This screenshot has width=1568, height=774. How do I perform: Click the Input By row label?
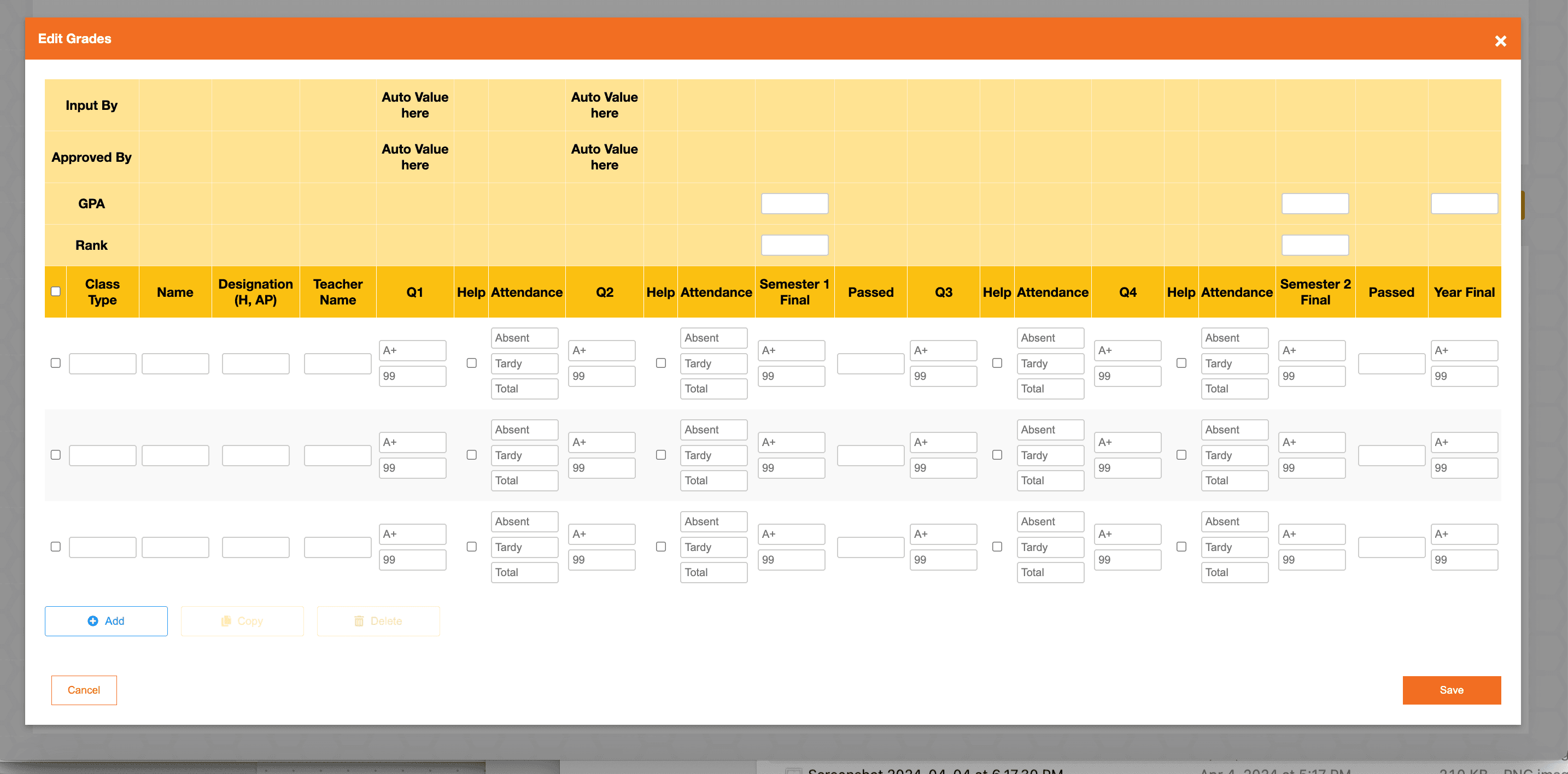(91, 105)
